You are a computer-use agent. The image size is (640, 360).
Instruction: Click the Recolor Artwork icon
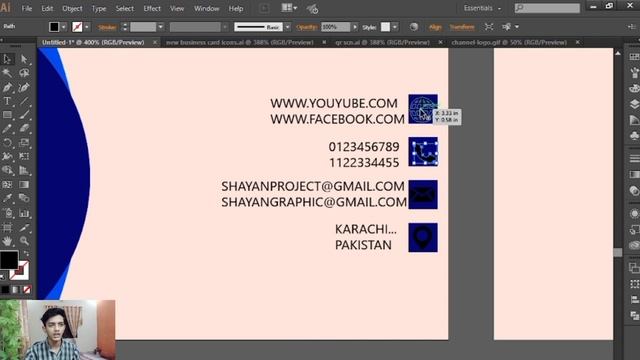(414, 27)
